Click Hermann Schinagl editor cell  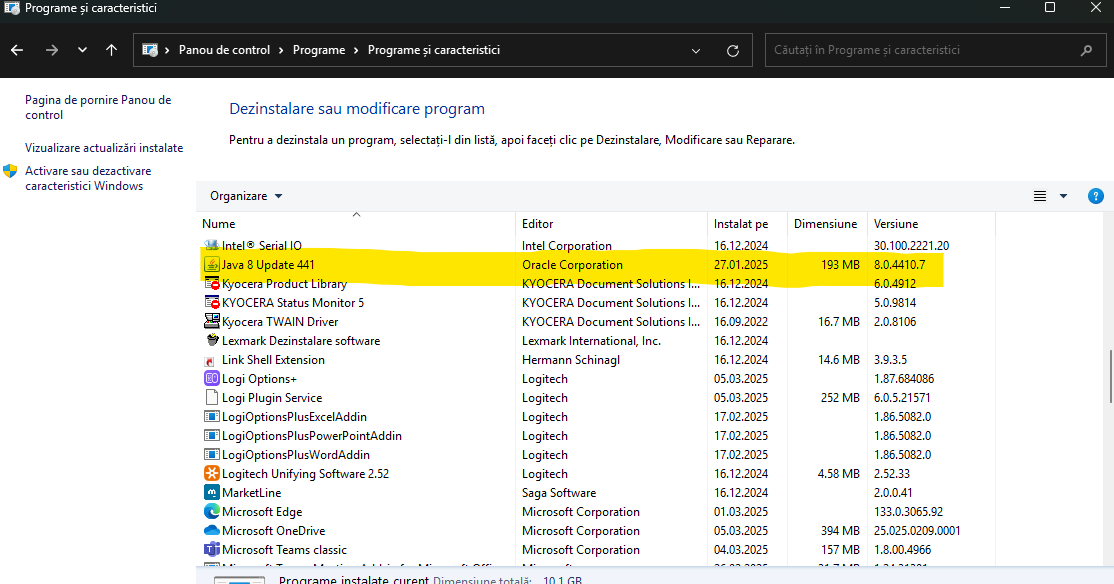(x=570, y=360)
